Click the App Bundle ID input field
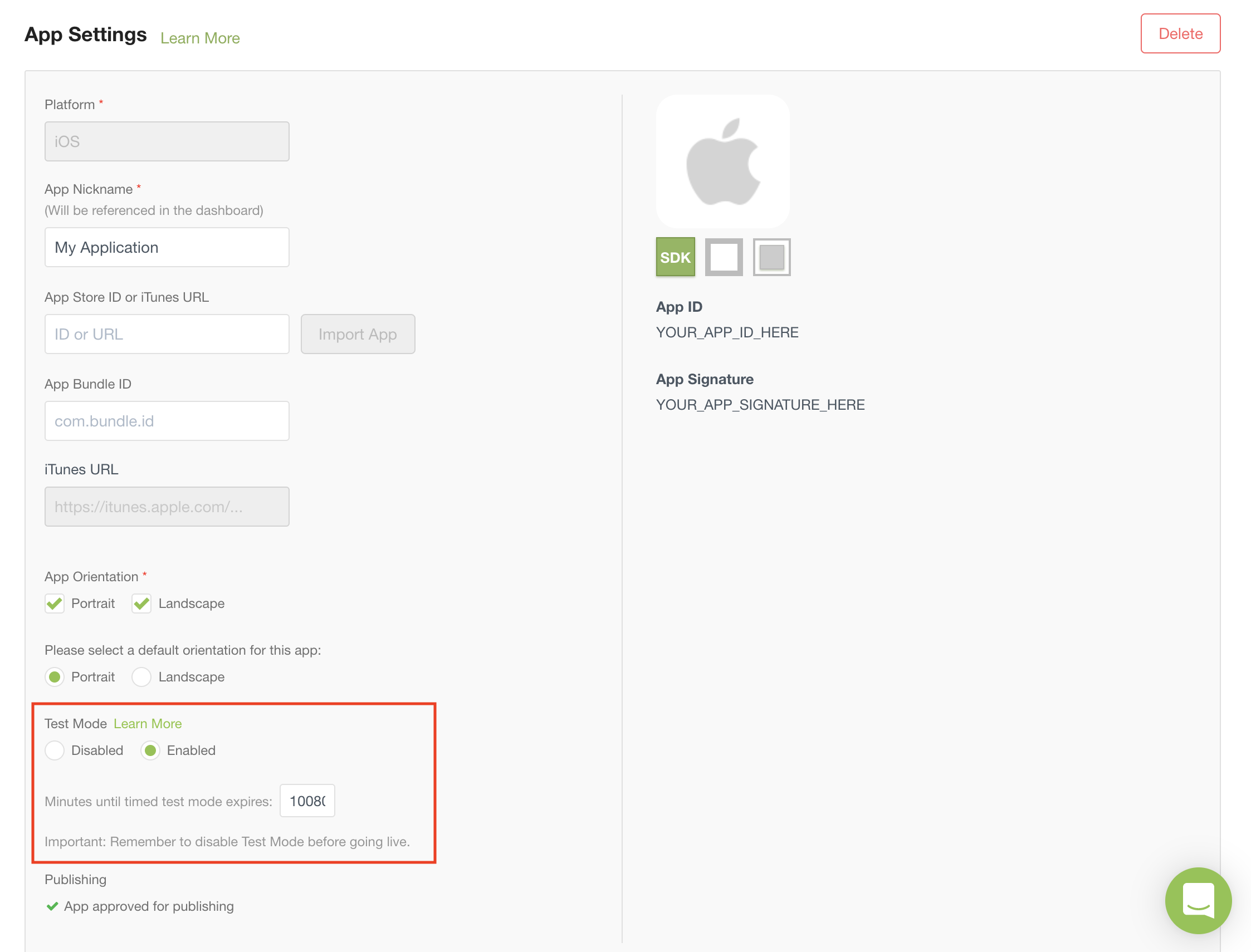Image resolution: width=1251 pixels, height=952 pixels. coord(166,420)
